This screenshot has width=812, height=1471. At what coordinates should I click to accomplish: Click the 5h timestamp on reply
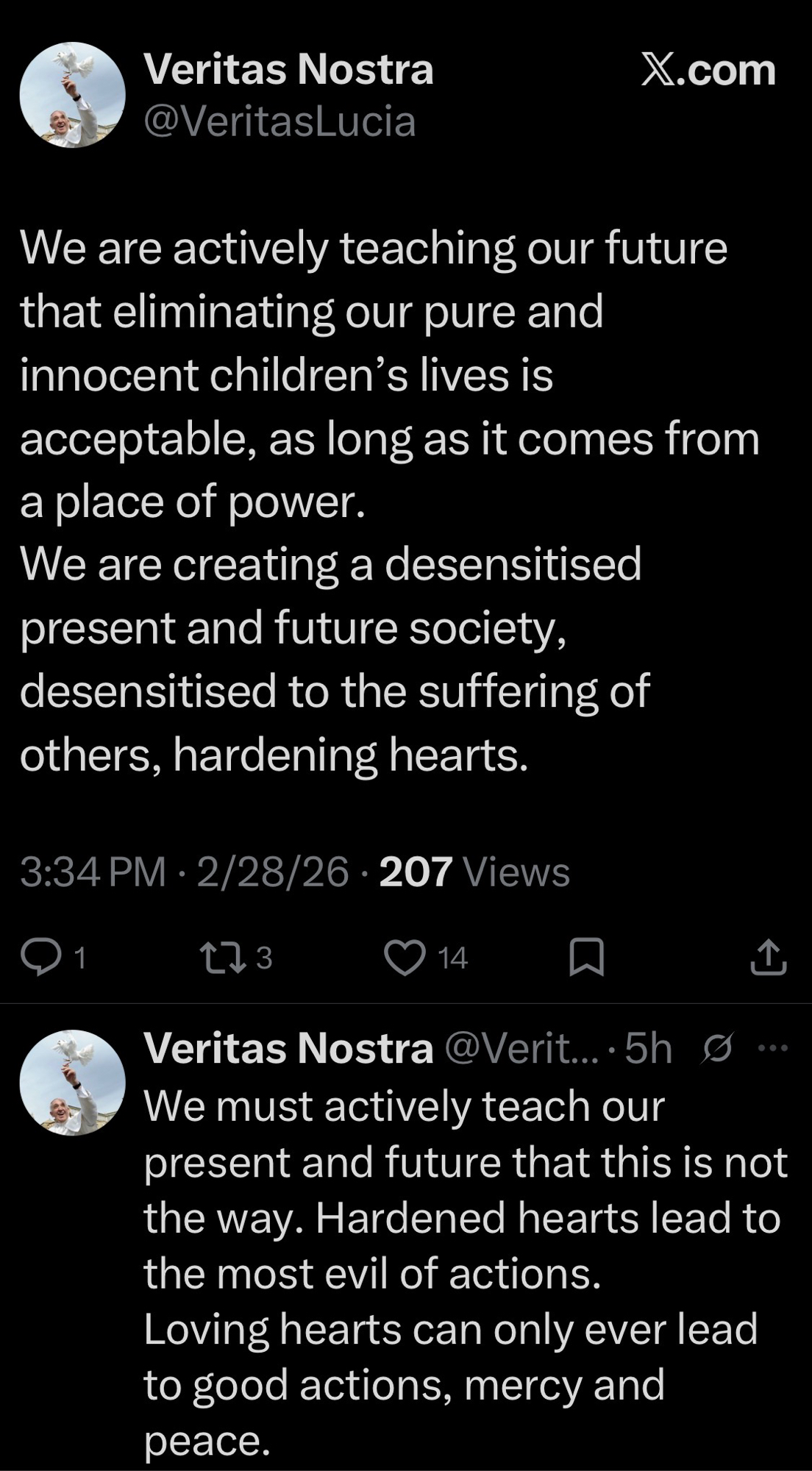(x=649, y=1049)
